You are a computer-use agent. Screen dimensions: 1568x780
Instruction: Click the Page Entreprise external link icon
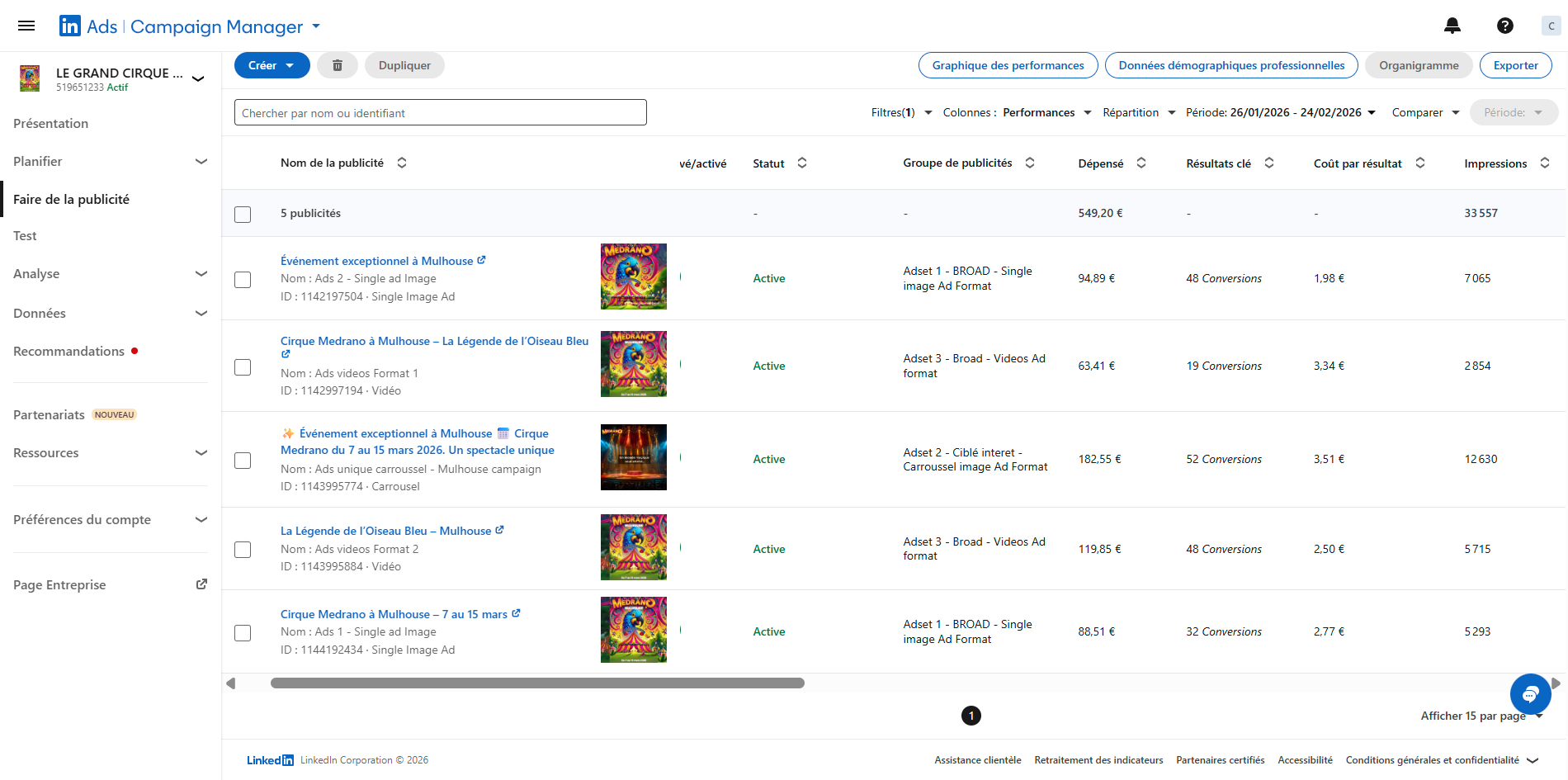[x=201, y=584]
